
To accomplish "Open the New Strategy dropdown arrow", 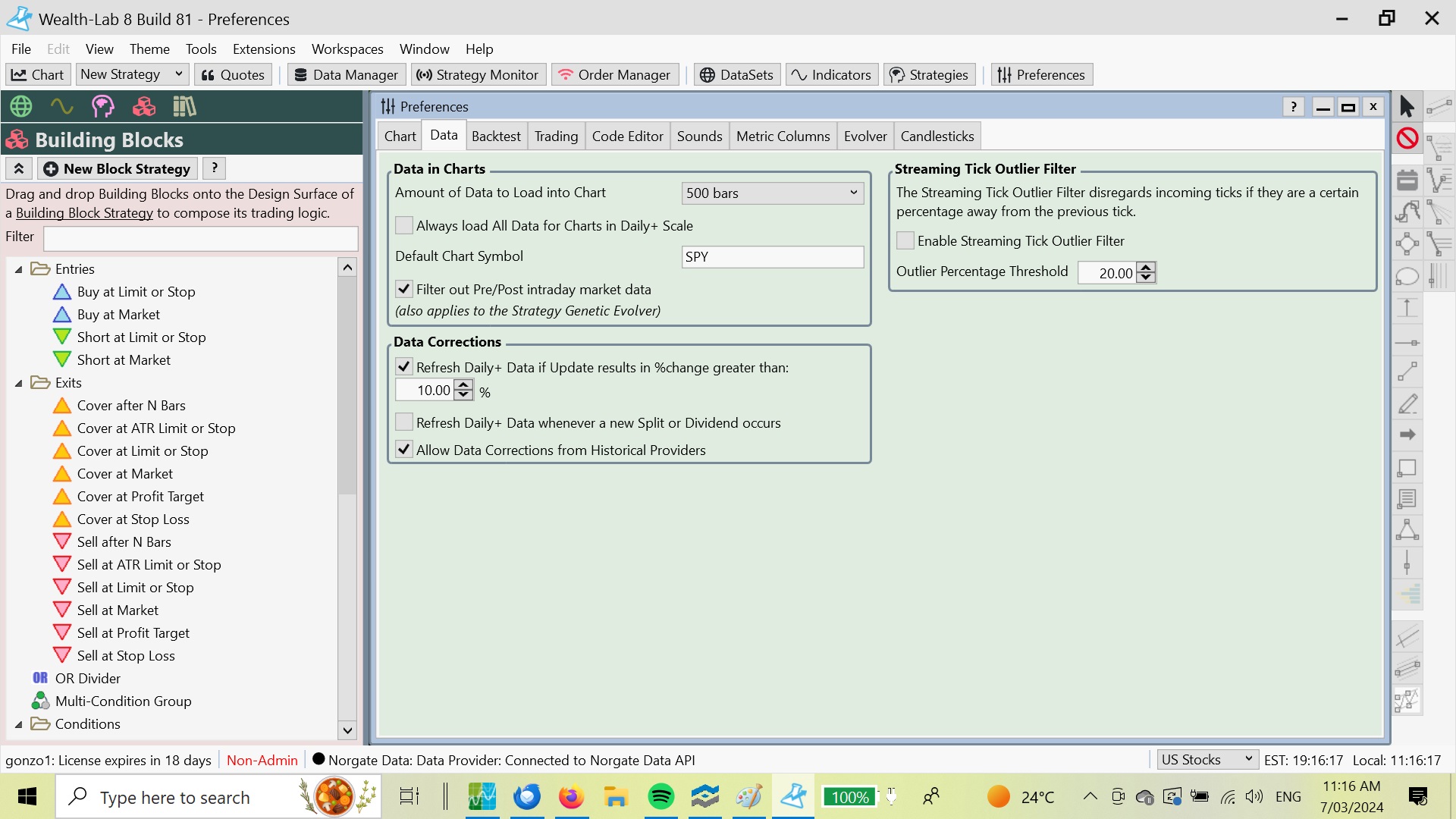I will point(179,74).
